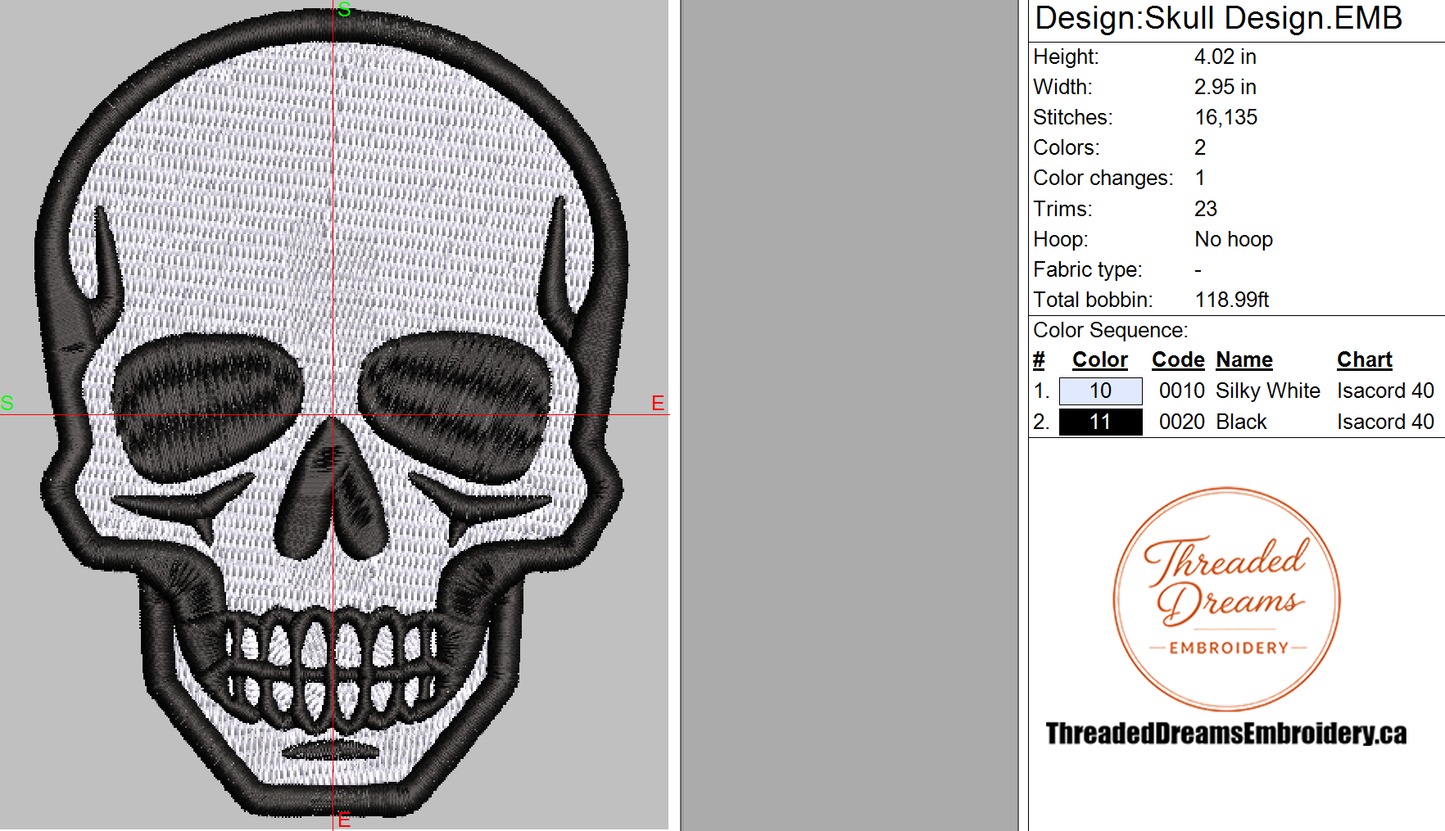The width and height of the screenshot is (1445, 831).
Task: Click the 'Color Sequence:' heading
Action: point(1110,330)
